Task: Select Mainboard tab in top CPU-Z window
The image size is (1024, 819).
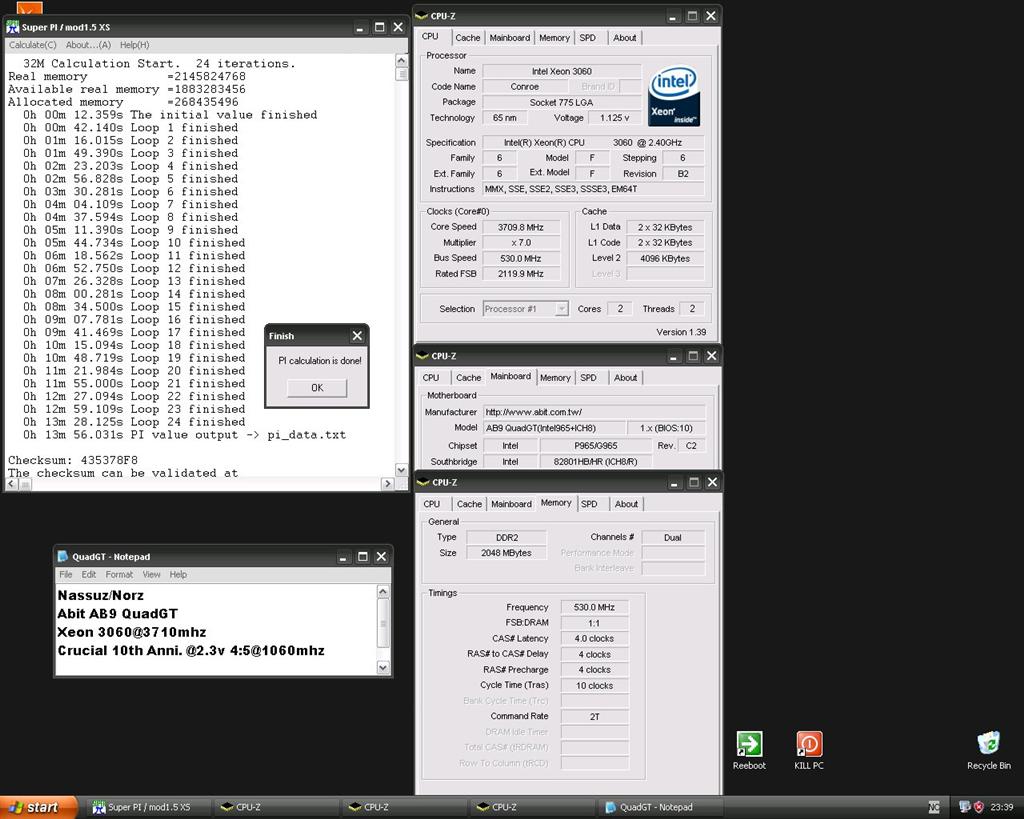Action: [x=510, y=38]
